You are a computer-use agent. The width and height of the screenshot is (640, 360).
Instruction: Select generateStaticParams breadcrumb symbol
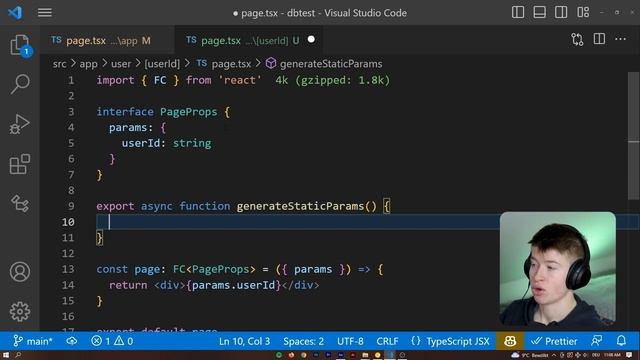324,64
